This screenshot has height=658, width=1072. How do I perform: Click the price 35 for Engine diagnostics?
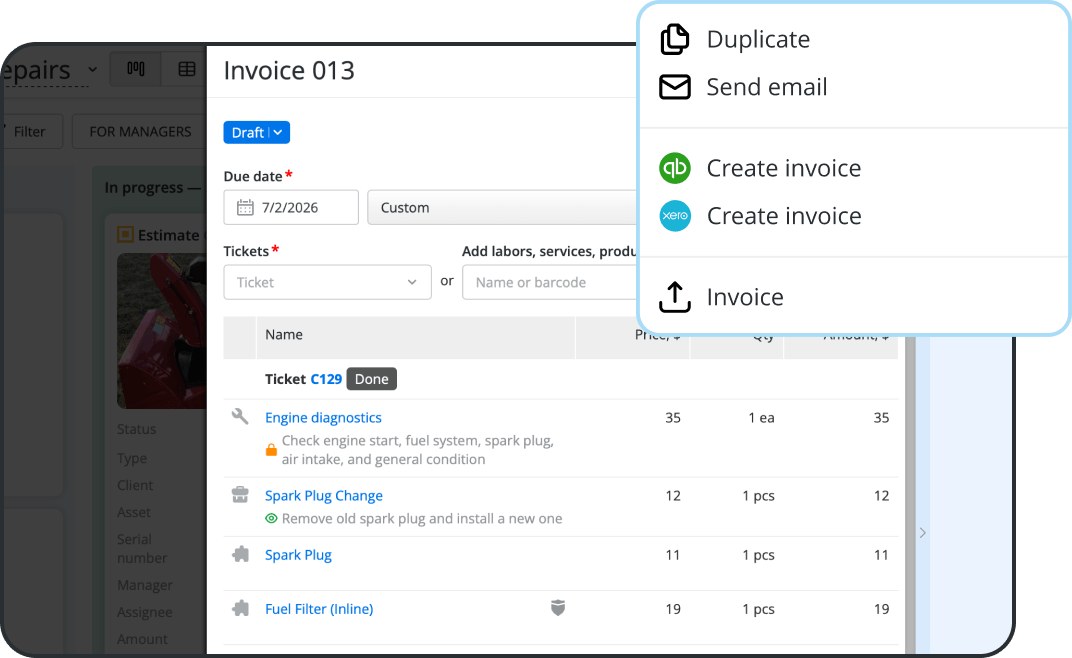click(x=673, y=417)
